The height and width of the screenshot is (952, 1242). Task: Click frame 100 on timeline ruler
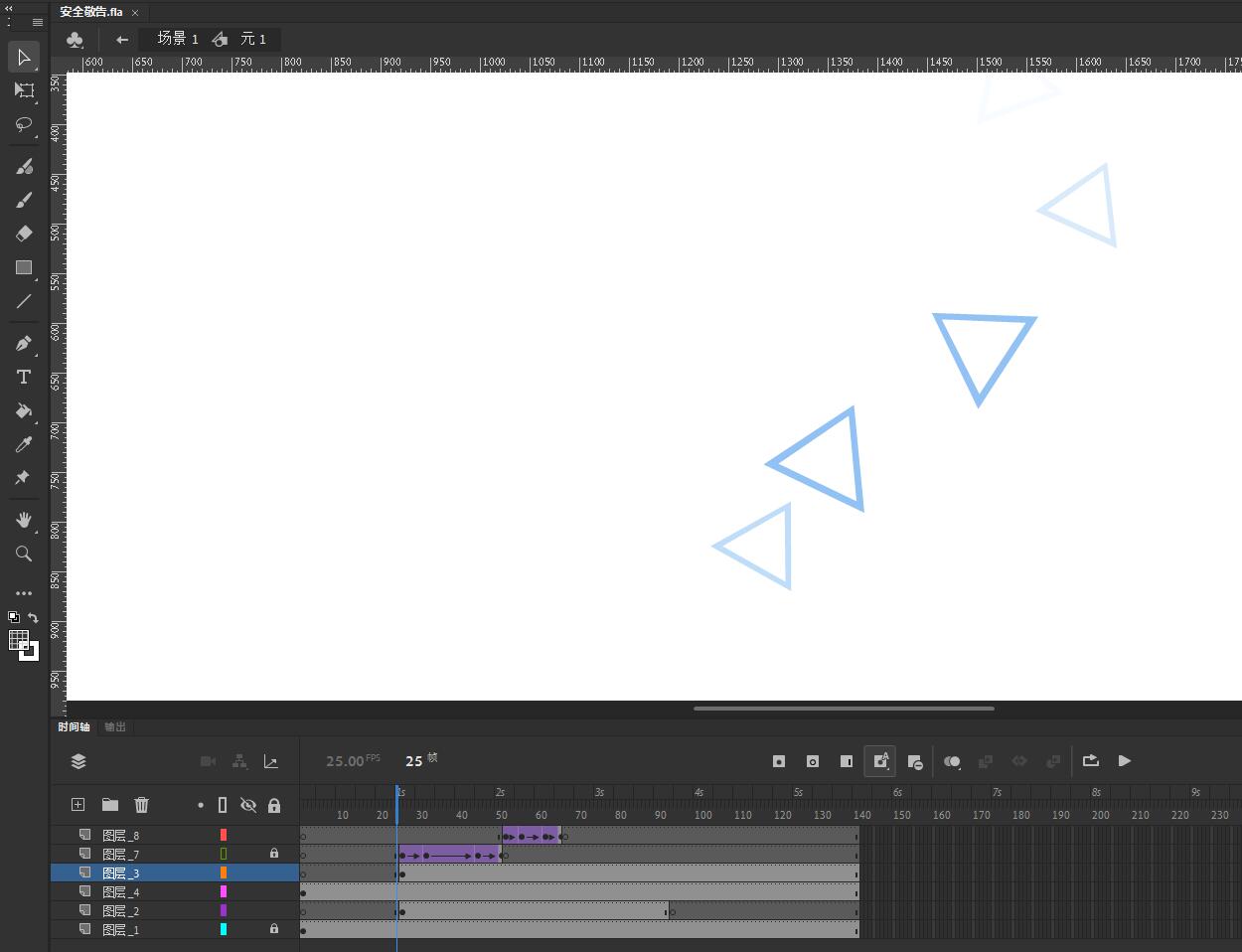(x=702, y=815)
